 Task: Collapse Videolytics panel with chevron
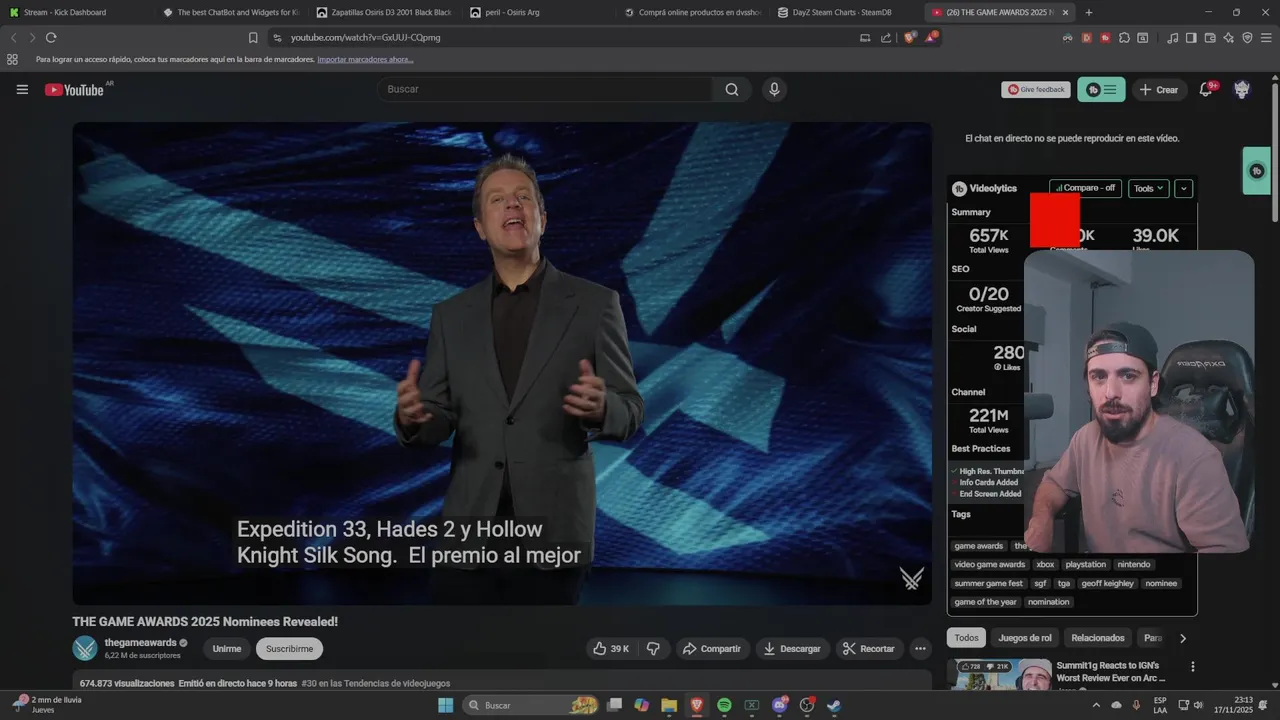point(1184,188)
